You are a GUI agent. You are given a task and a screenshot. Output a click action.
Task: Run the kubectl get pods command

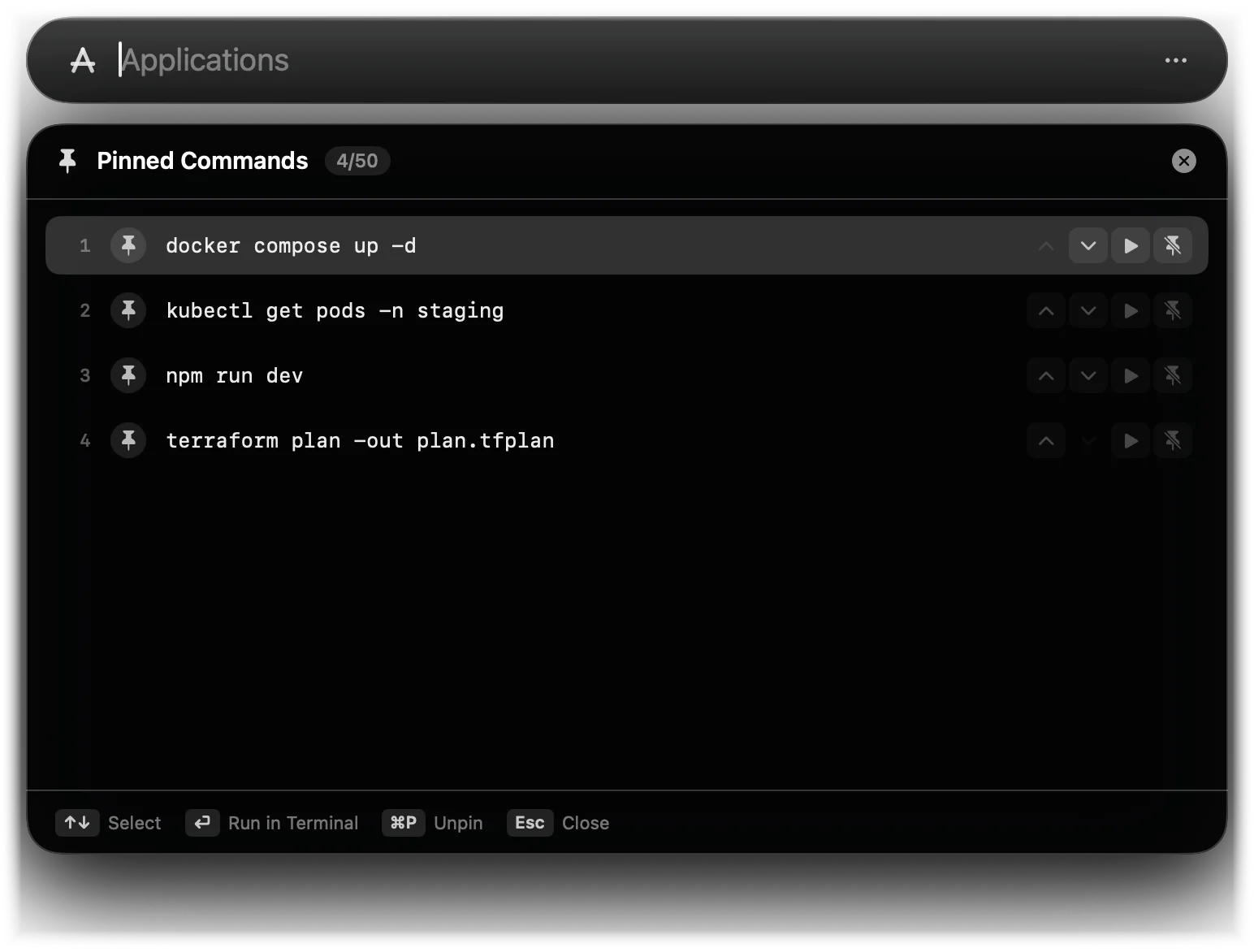[1131, 310]
